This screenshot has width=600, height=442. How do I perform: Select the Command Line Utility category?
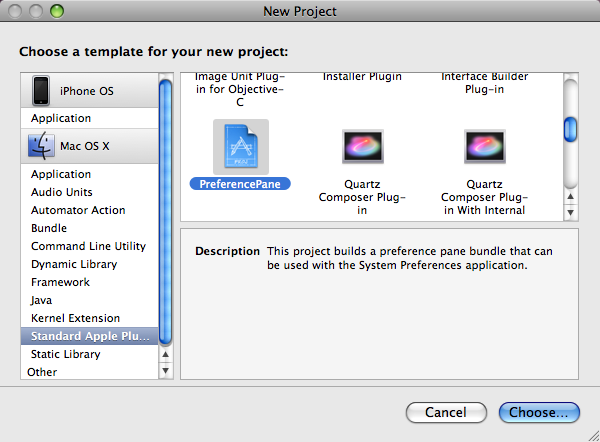pyautogui.click(x=88, y=246)
